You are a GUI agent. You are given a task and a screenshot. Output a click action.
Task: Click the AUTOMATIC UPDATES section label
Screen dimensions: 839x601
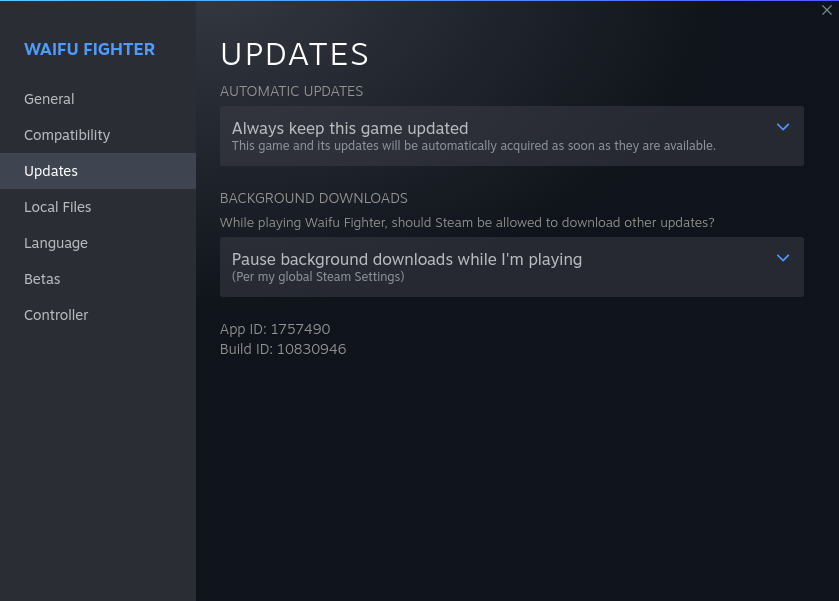click(x=291, y=91)
